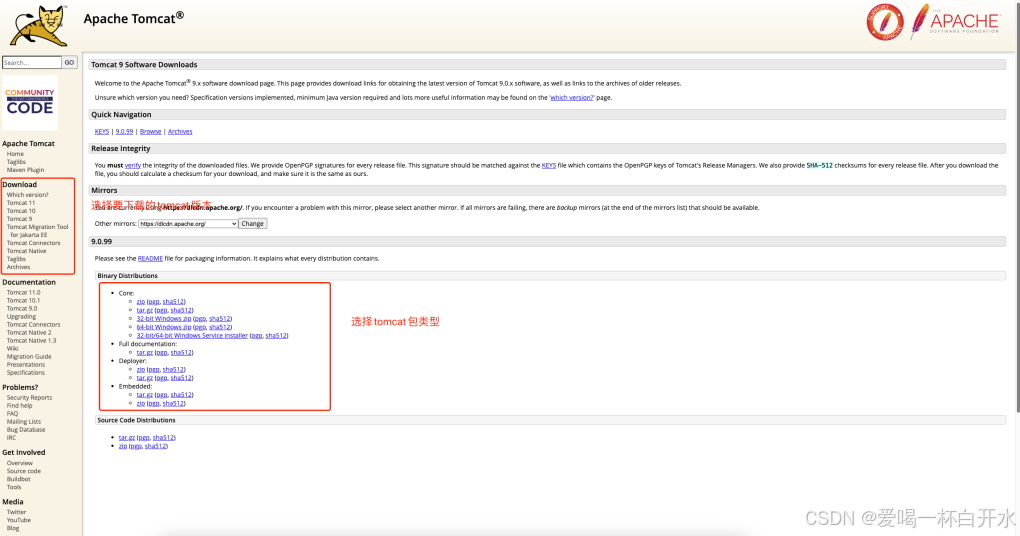Open Tools under Get Involved

coord(14,487)
